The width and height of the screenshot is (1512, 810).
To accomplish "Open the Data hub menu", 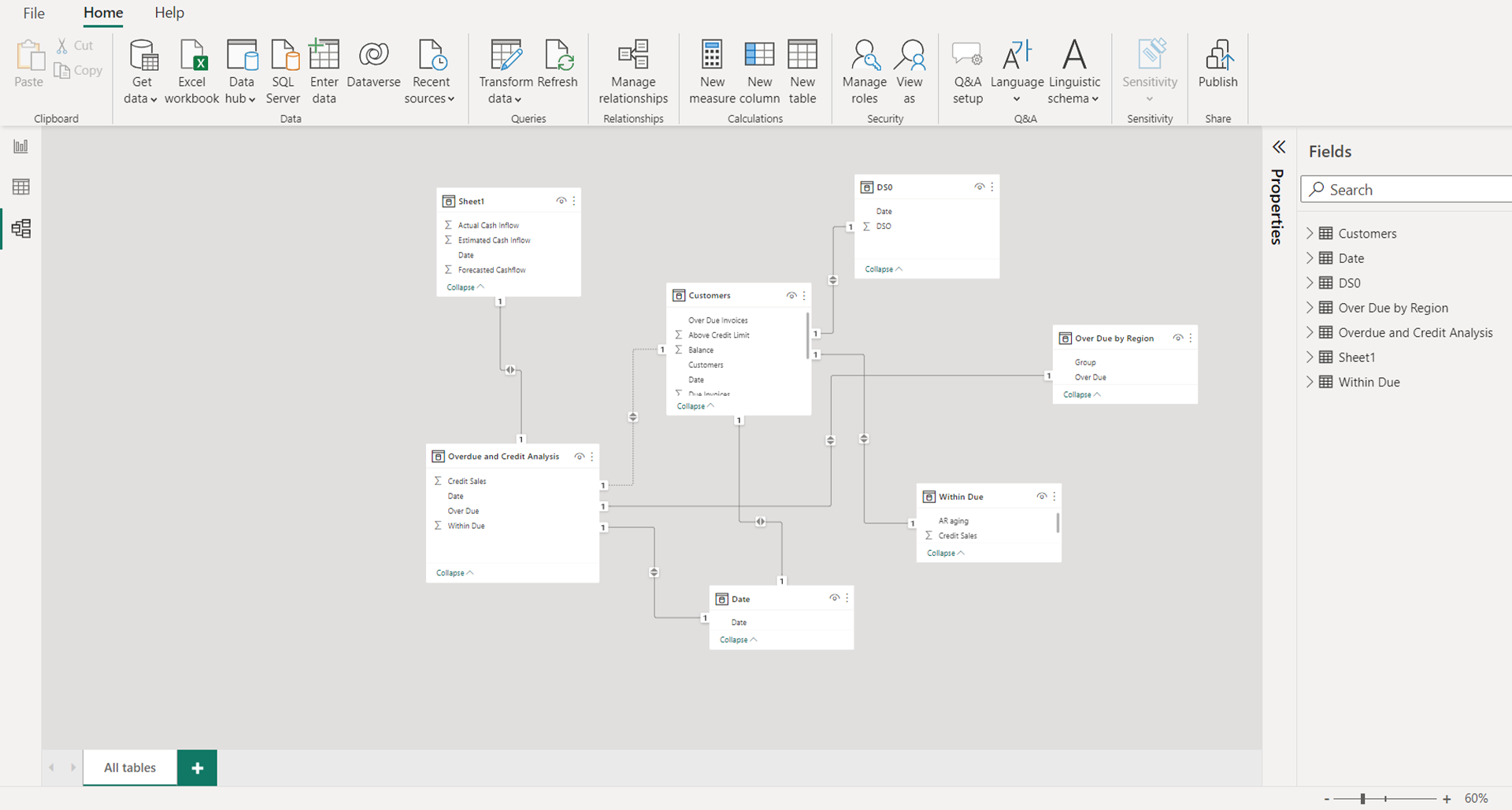I will coord(241,72).
